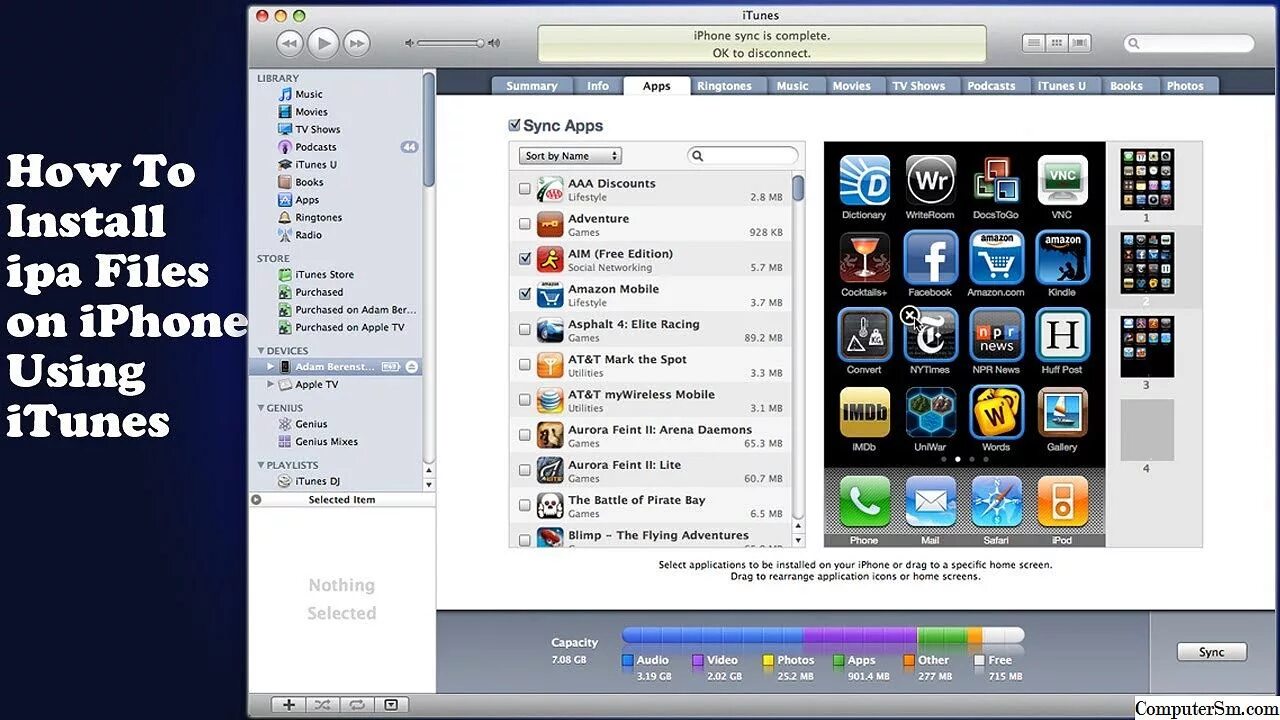Open iTunes Store in the sidebar
1280x720 pixels.
pyautogui.click(x=324, y=274)
